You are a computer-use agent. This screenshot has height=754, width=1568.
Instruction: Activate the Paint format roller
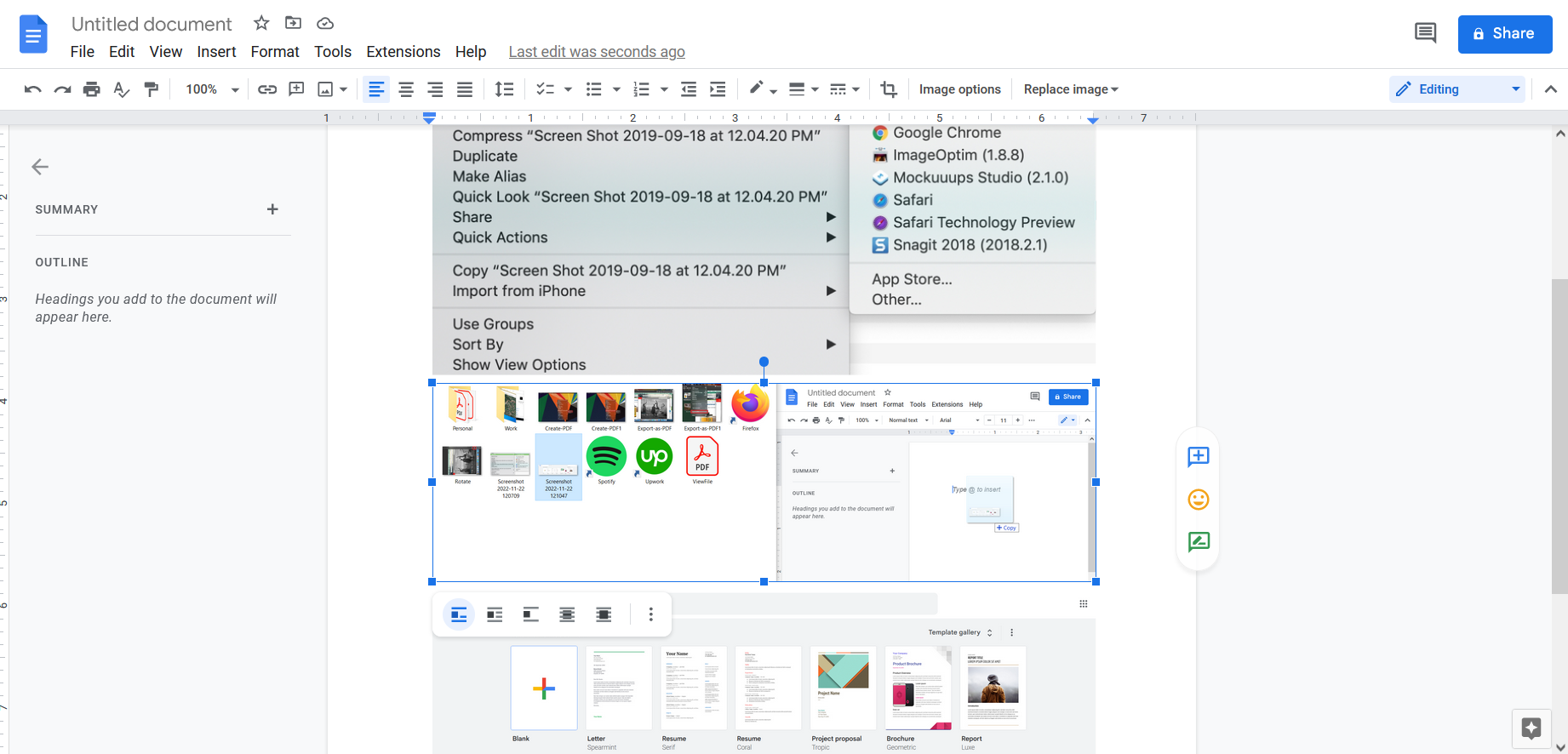pyautogui.click(x=152, y=89)
